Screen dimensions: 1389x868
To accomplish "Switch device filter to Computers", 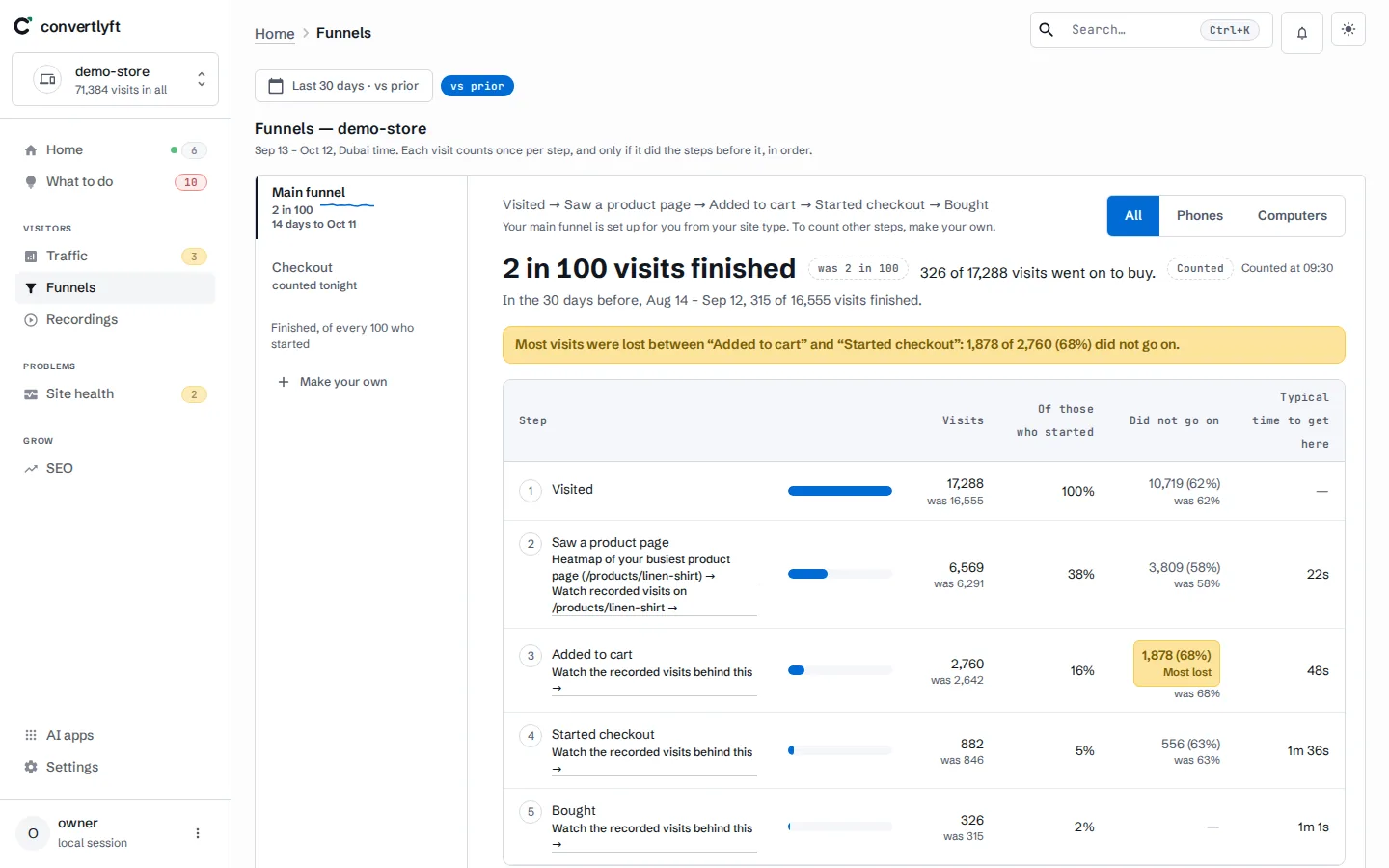I will click(x=1293, y=216).
